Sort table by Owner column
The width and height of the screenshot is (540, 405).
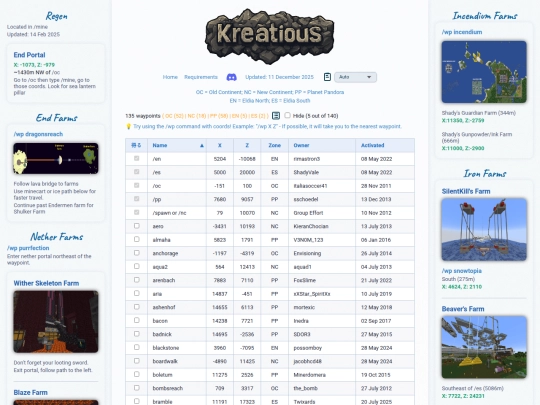(322, 145)
